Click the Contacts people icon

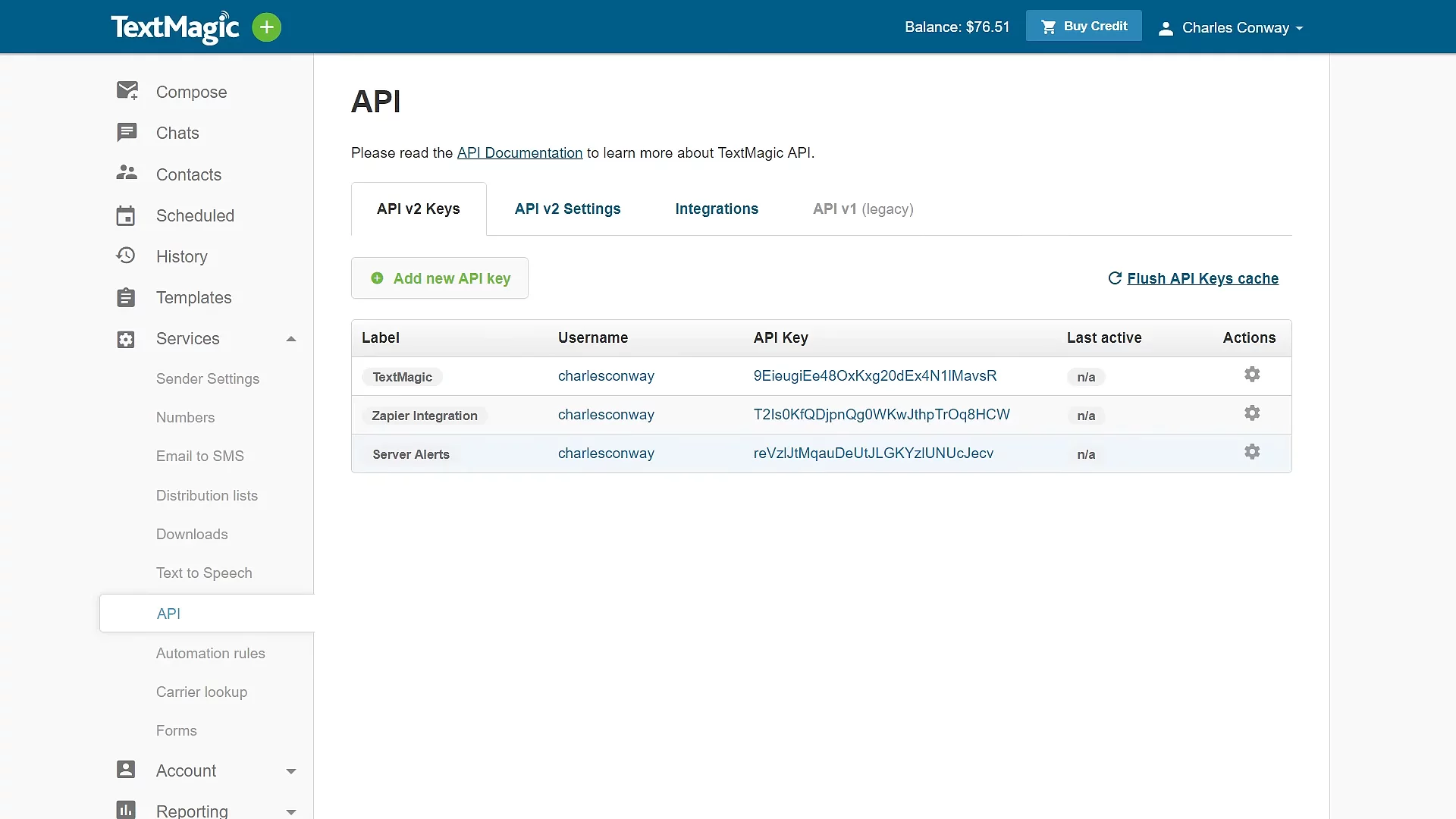pos(127,174)
